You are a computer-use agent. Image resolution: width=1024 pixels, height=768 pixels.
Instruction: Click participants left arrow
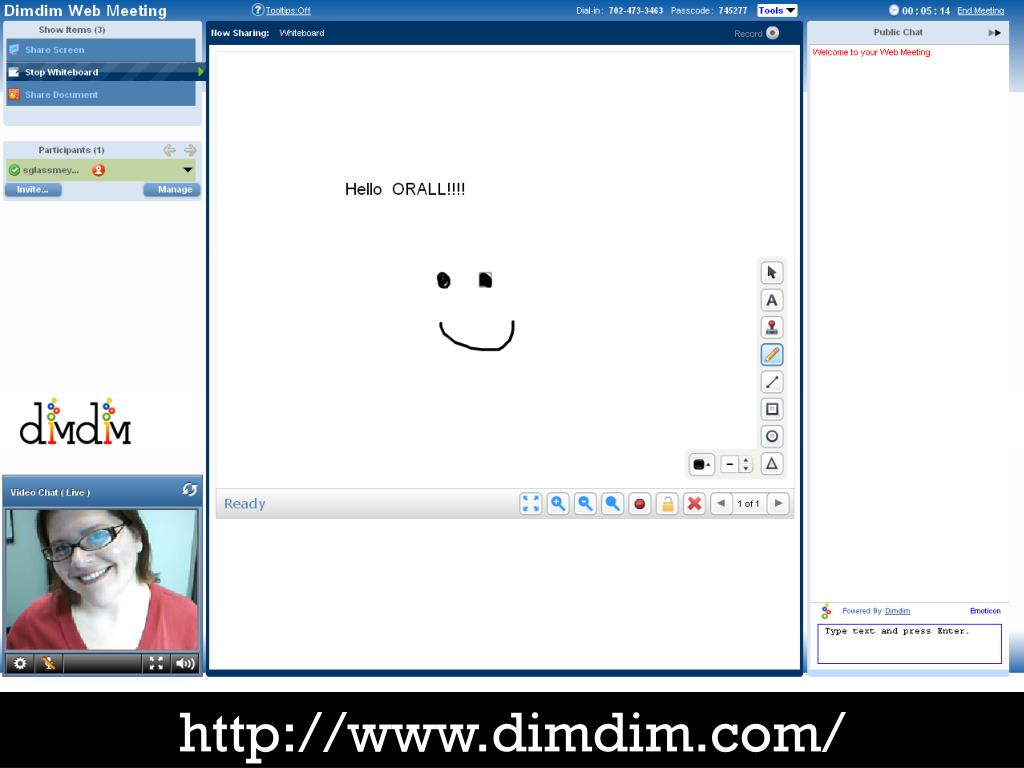click(169, 150)
